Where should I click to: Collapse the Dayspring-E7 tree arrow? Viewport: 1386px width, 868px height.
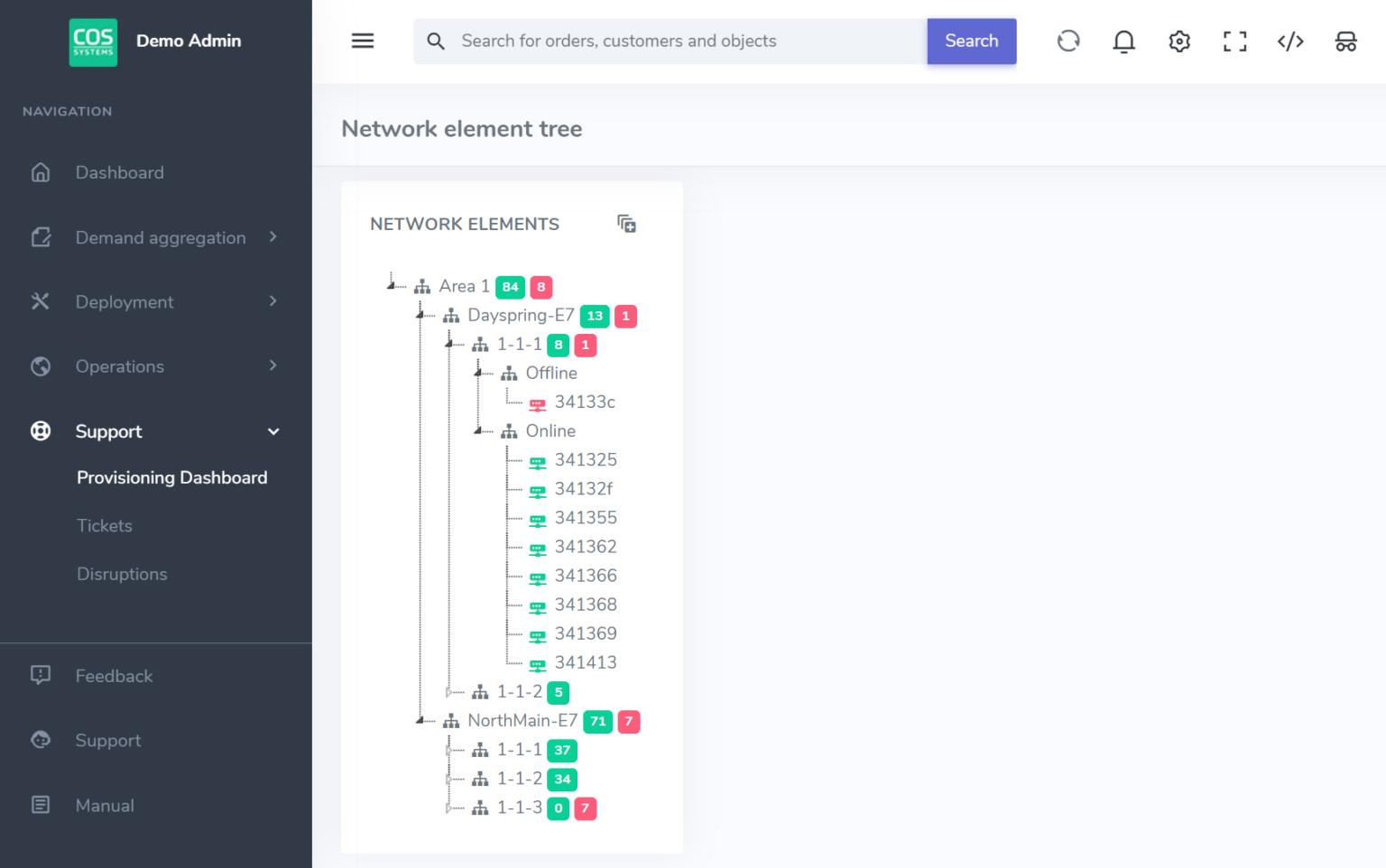coord(420,314)
